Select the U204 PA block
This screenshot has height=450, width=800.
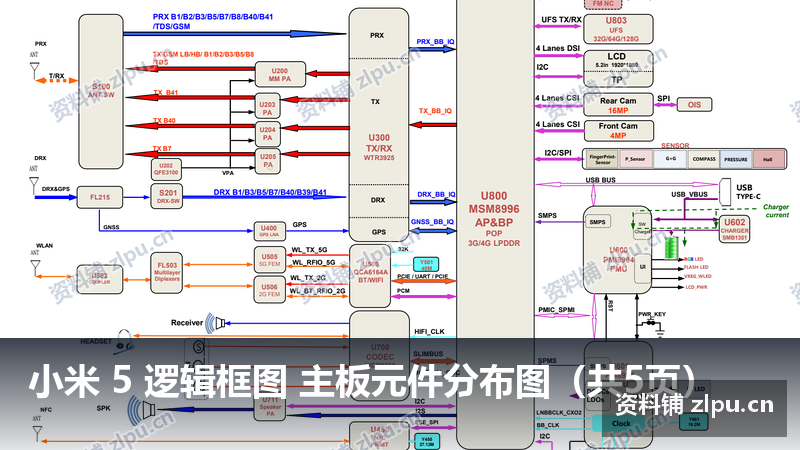click(267, 134)
